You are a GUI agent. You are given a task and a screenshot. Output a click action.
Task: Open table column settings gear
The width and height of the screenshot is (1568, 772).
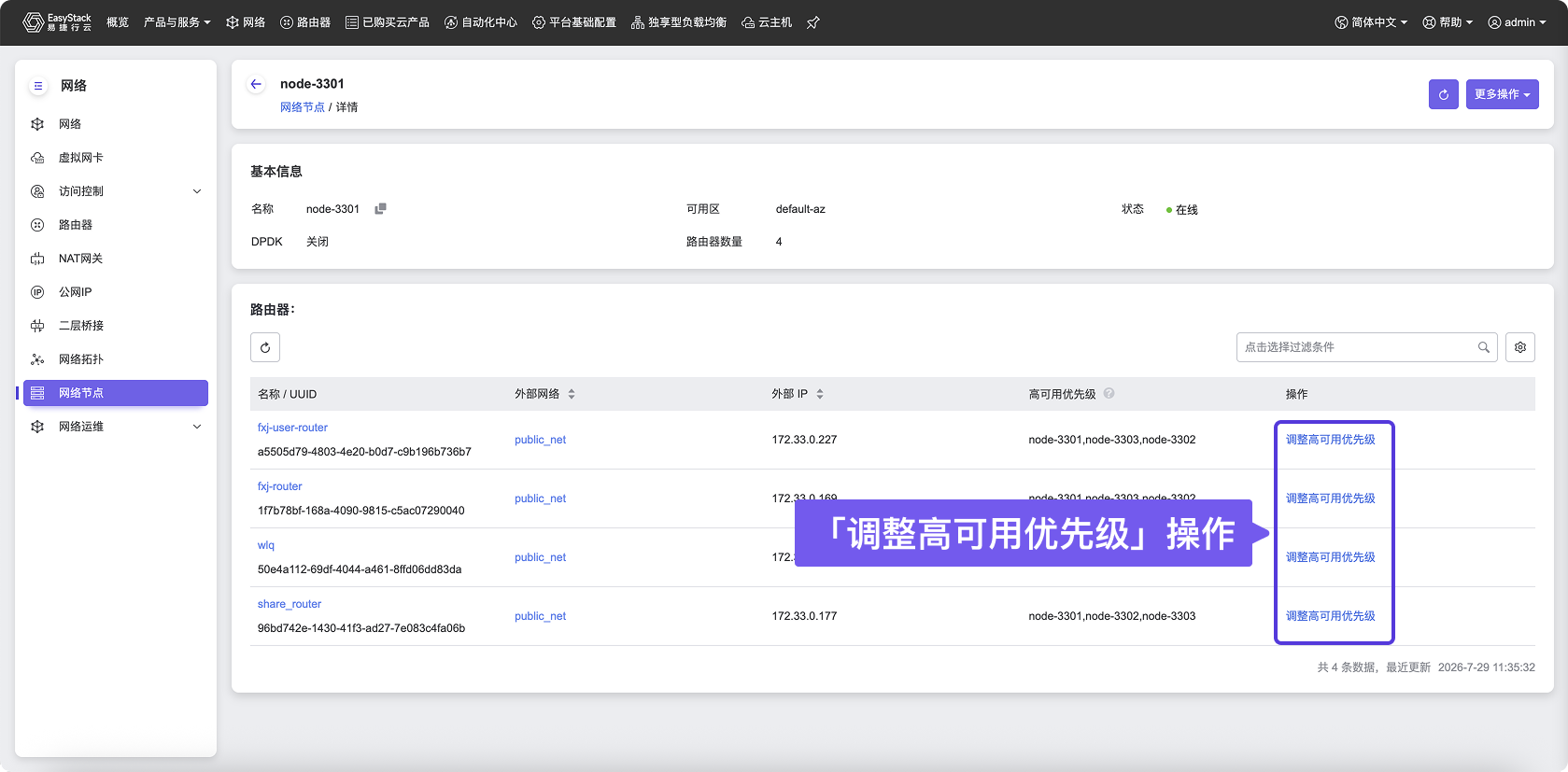[x=1520, y=347]
